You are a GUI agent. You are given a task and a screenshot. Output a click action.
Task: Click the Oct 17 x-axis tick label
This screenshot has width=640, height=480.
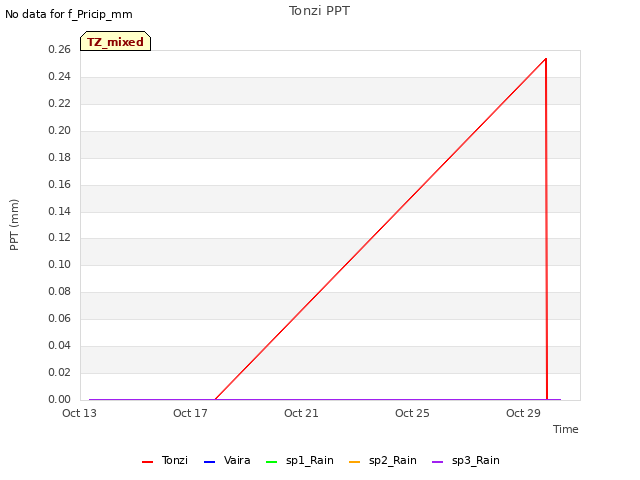(190, 413)
